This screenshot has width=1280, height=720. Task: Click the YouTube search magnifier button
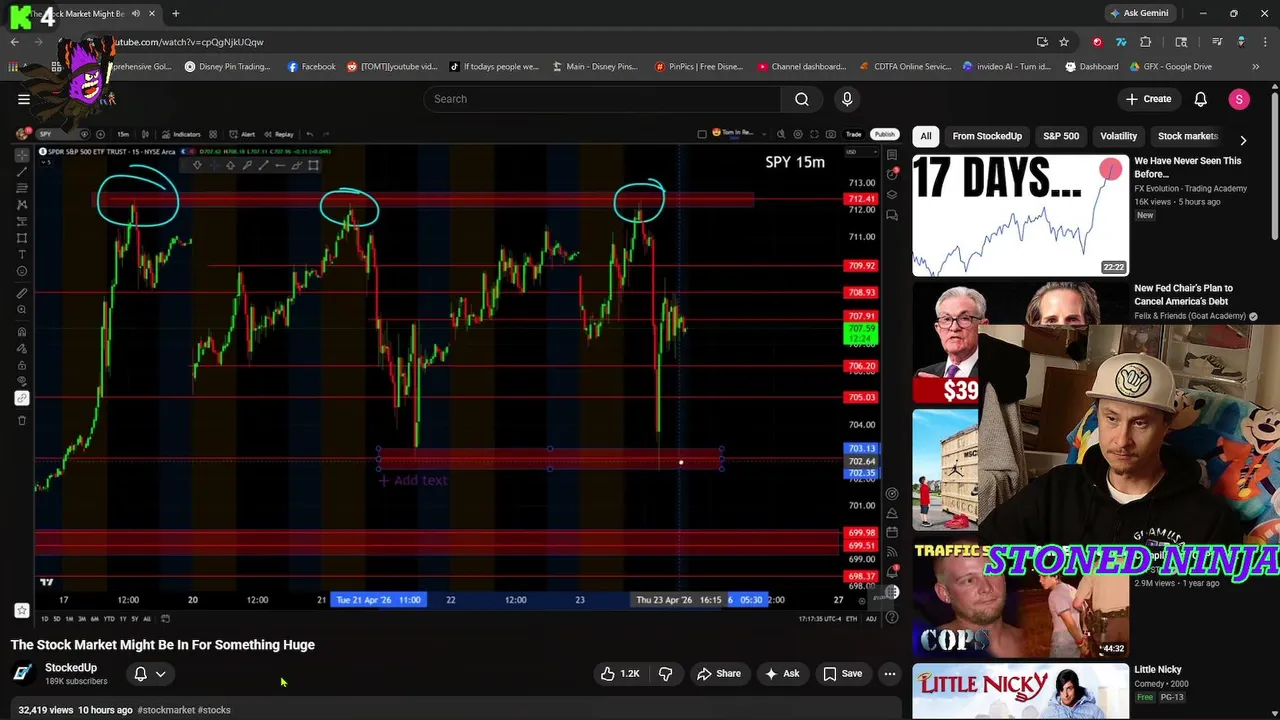click(802, 99)
